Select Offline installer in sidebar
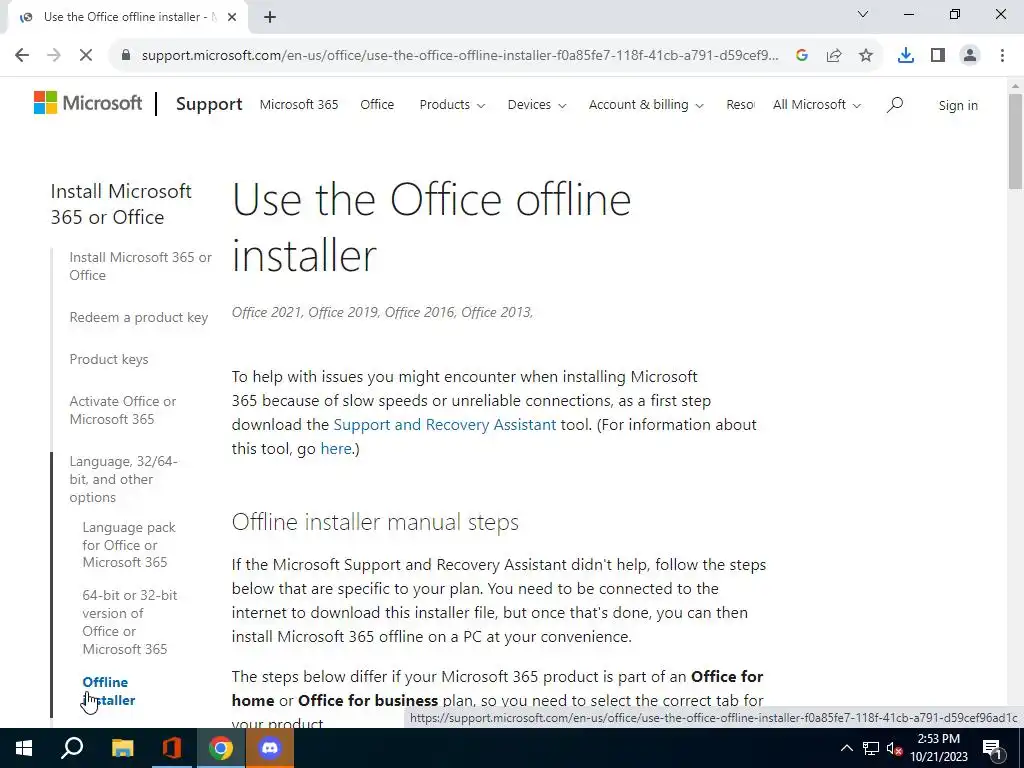 [108, 691]
